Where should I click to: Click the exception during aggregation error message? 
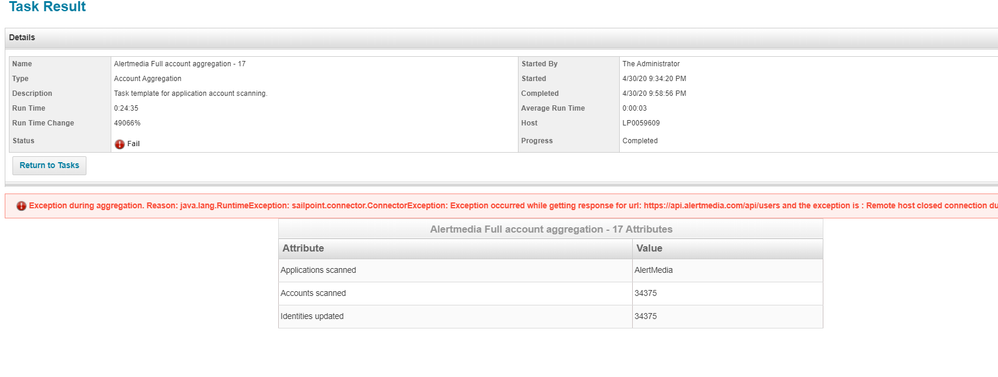(513, 206)
